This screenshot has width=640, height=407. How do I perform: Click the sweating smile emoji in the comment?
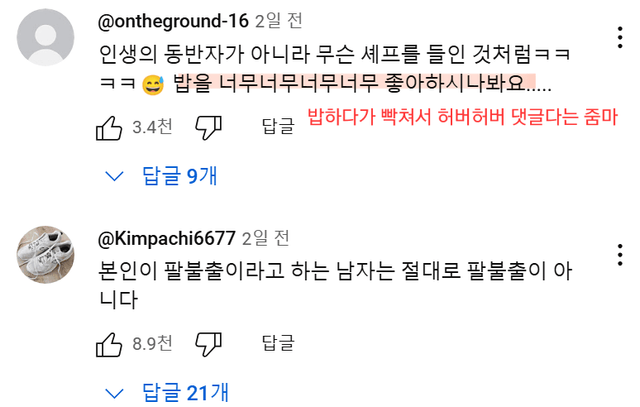pos(153,84)
